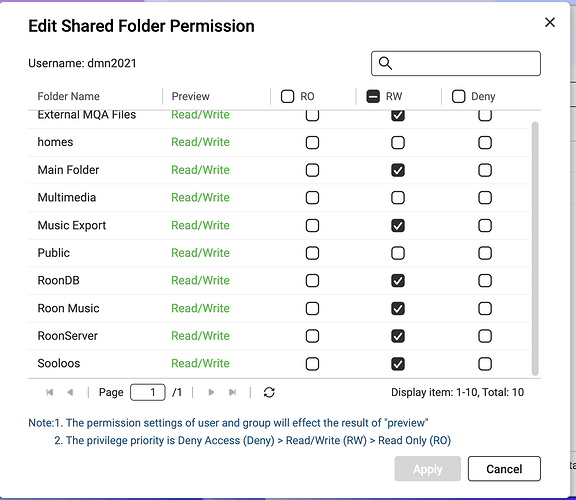Screen dimensions: 576x500
Task: Click Read/Write preview for Sooloos
Action: click(200, 363)
